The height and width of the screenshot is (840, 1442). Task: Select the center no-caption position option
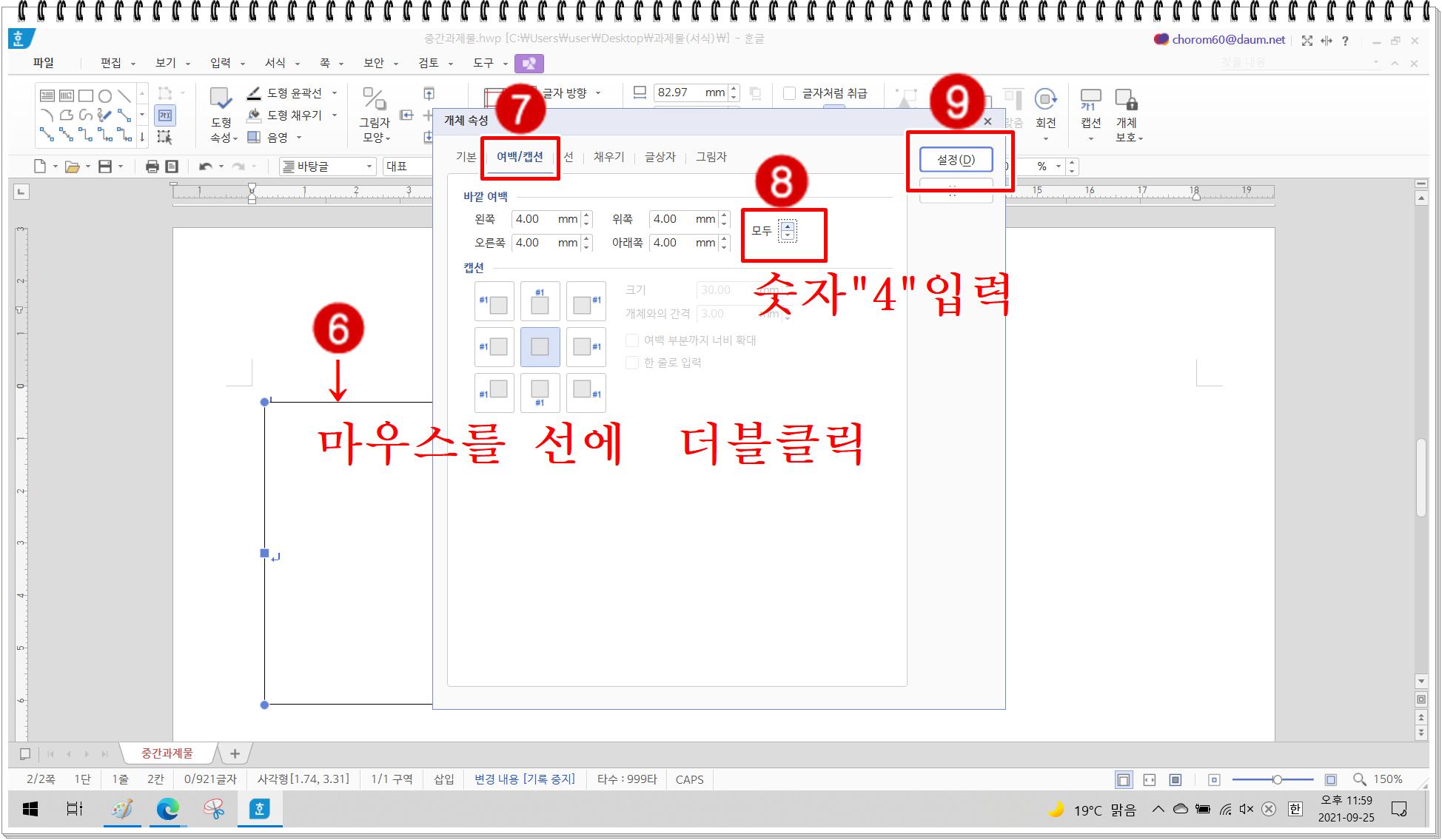point(540,347)
